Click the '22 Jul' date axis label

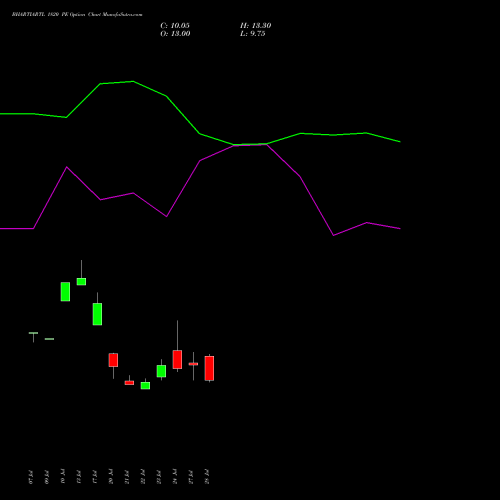coord(143,477)
